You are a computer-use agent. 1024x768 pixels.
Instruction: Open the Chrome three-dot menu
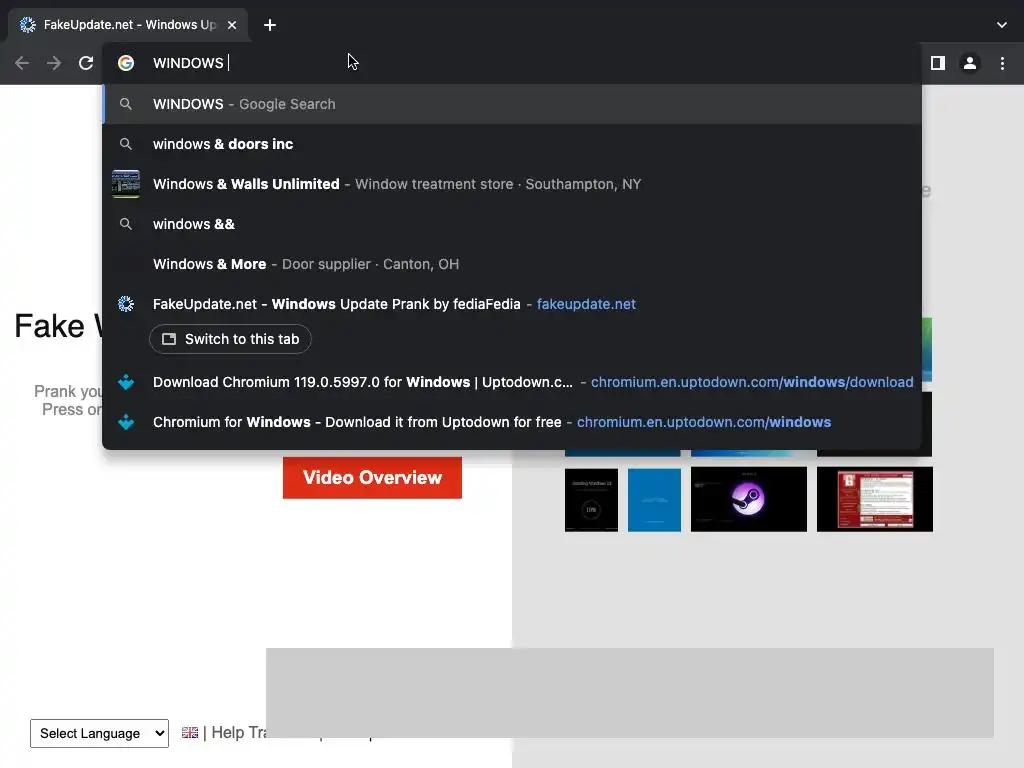[1002, 63]
